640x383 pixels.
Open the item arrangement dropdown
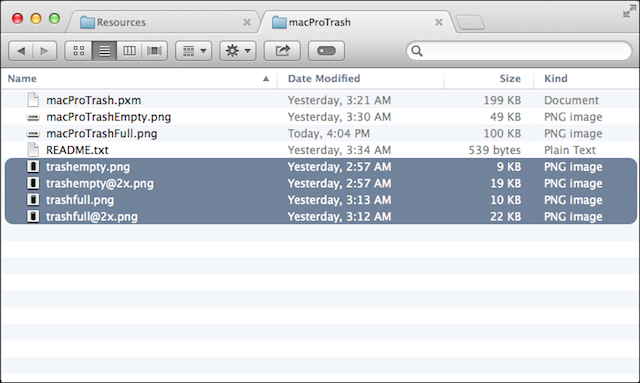[x=193, y=51]
